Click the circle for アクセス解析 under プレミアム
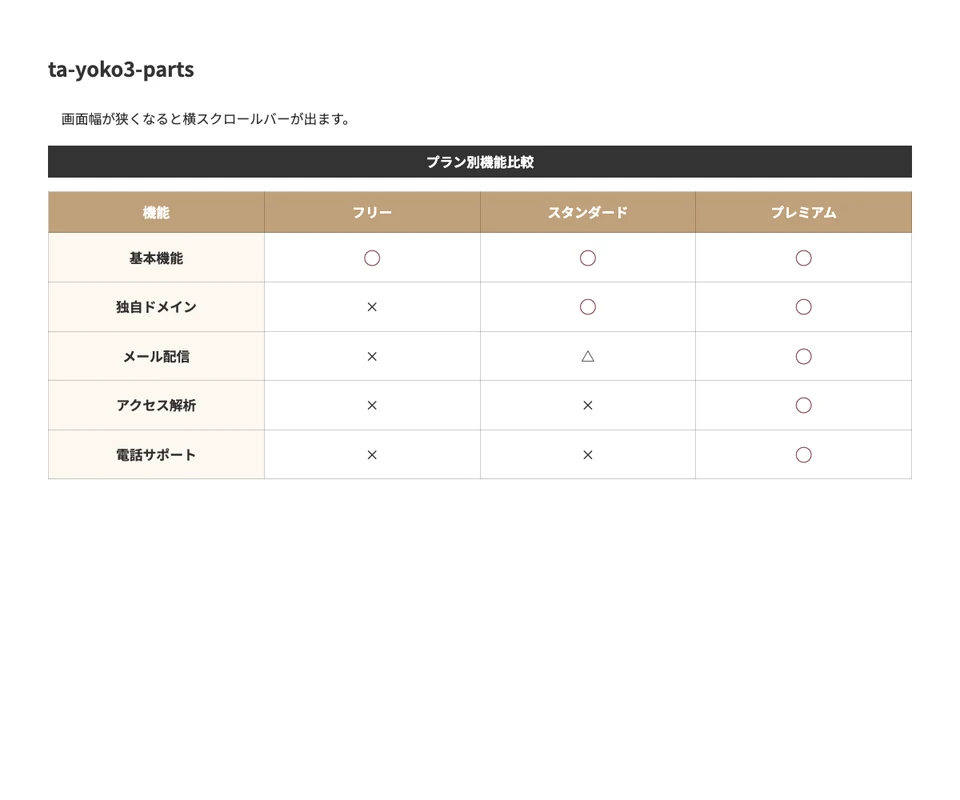The image size is (960, 800). (803, 405)
